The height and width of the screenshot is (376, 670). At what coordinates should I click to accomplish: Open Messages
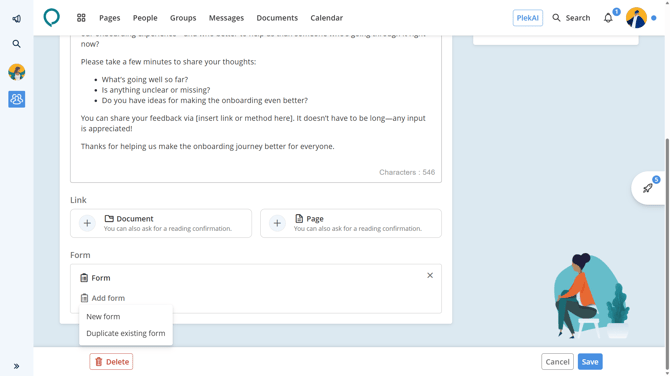[226, 18]
